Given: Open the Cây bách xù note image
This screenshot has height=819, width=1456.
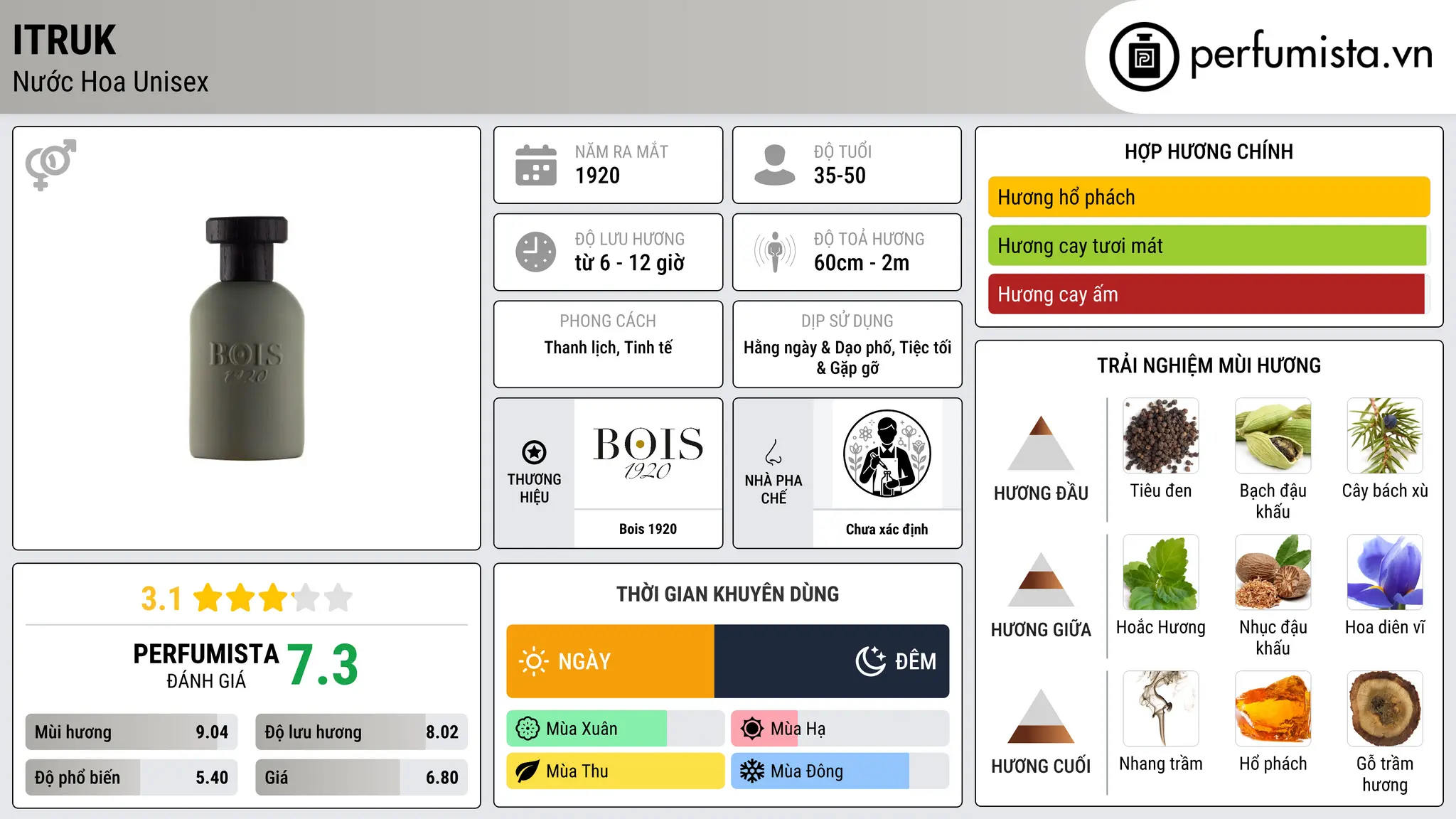Looking at the screenshot, I should point(1385,436).
